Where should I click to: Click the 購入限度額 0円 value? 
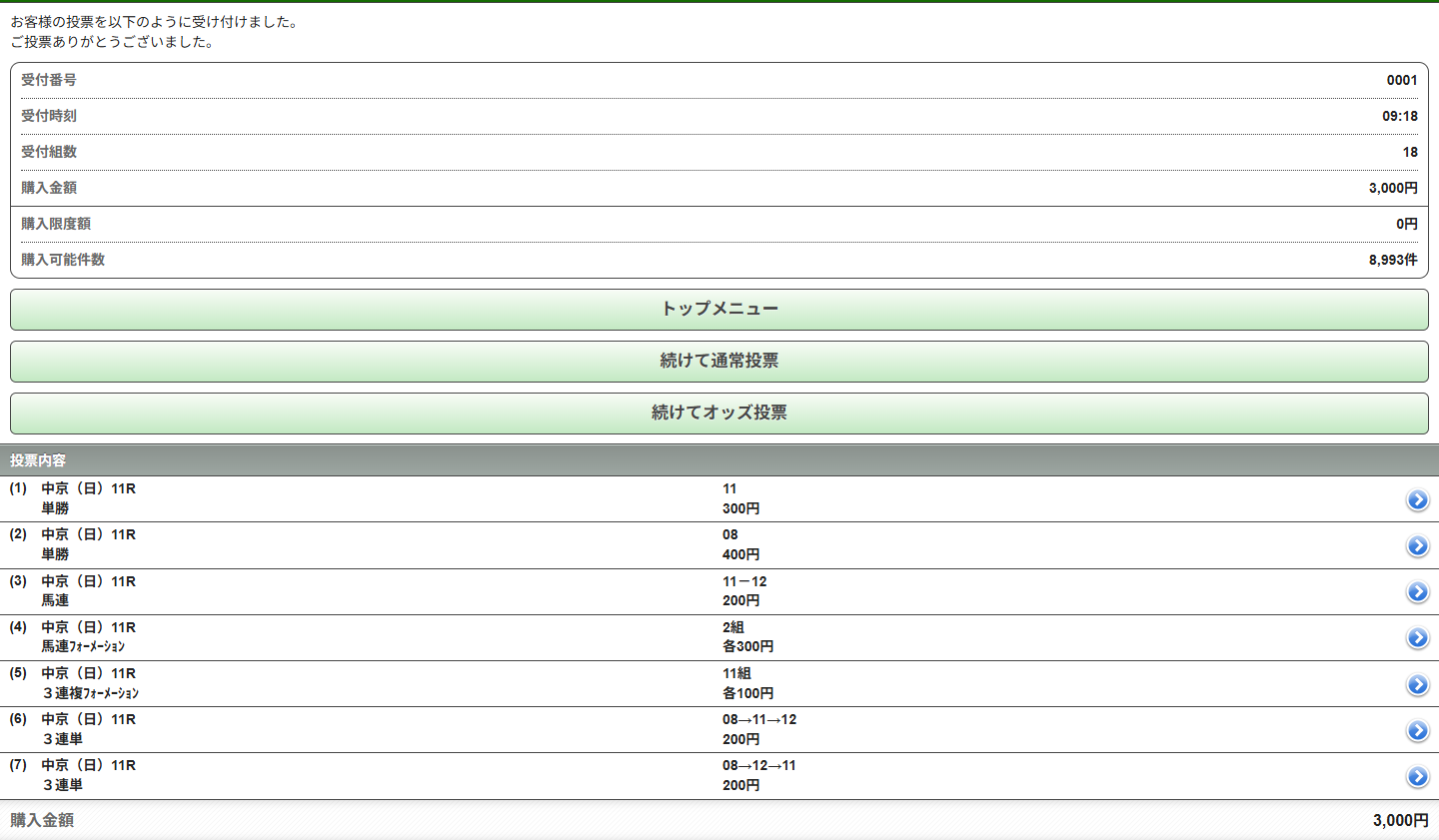(1406, 224)
